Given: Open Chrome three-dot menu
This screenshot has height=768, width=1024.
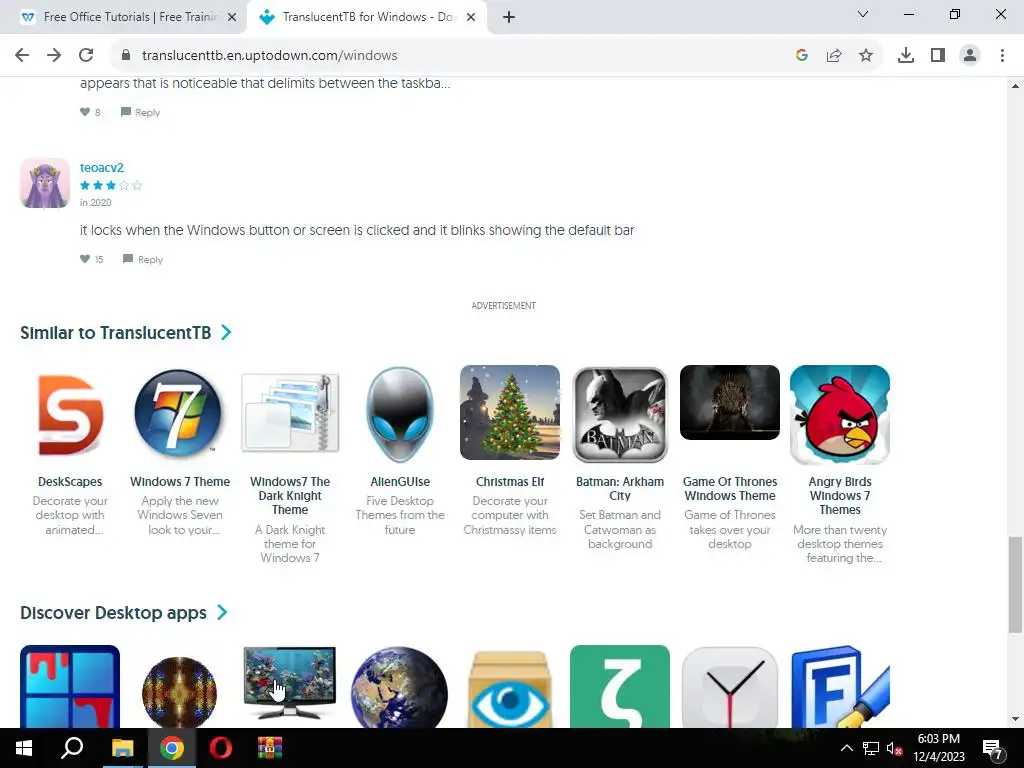Looking at the screenshot, I should pos(1002,56).
